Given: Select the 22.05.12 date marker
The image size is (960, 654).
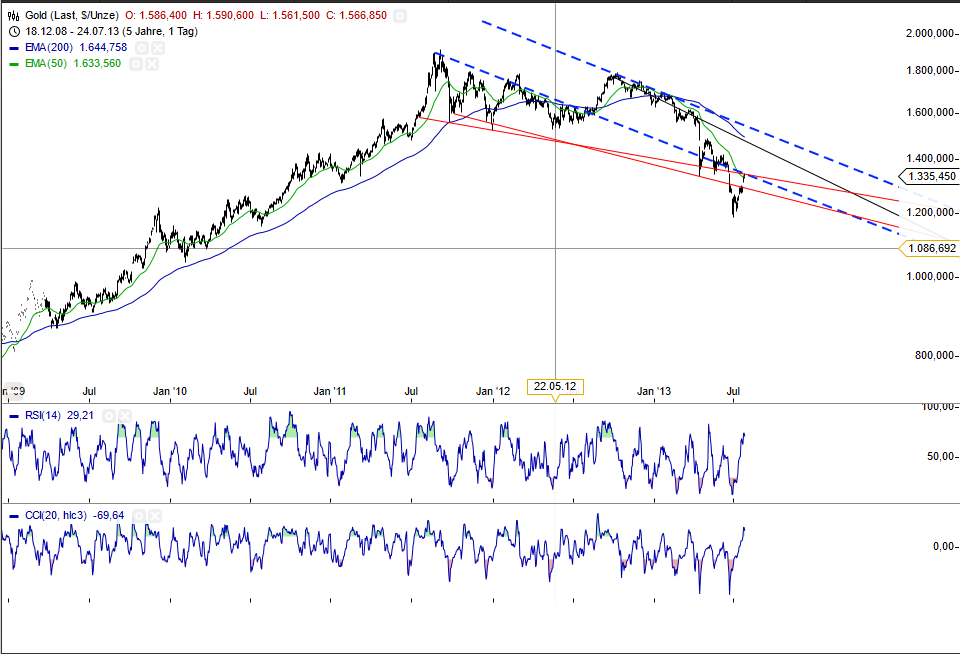Looking at the screenshot, I should click(555, 386).
